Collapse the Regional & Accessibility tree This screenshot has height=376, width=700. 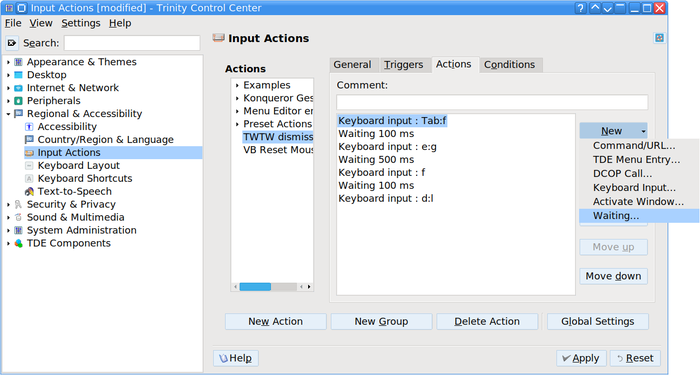tap(8, 114)
